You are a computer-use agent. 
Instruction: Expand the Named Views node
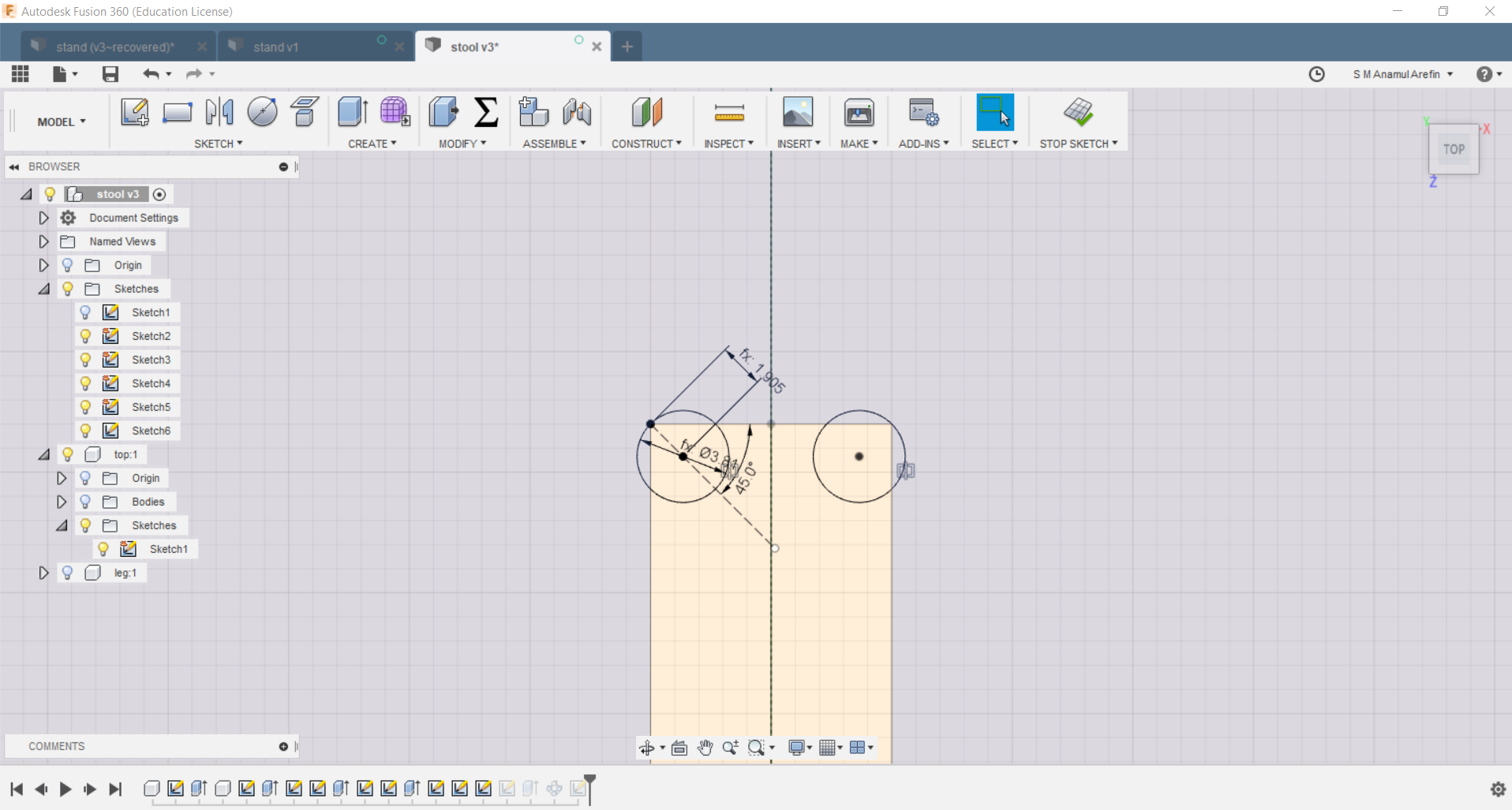[x=44, y=241]
